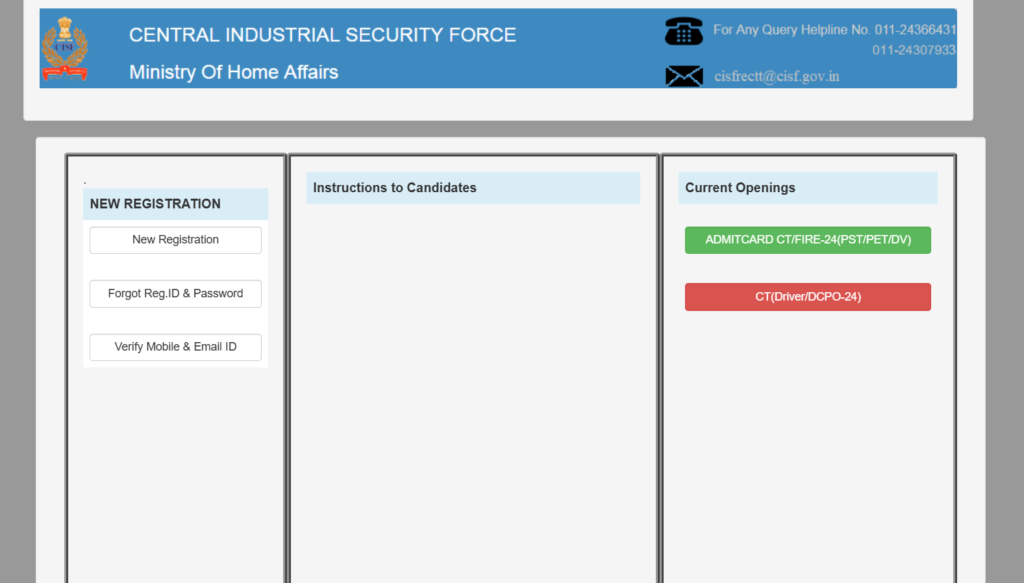
Task: Open Verify Mobile & Email ID
Action: (x=176, y=347)
